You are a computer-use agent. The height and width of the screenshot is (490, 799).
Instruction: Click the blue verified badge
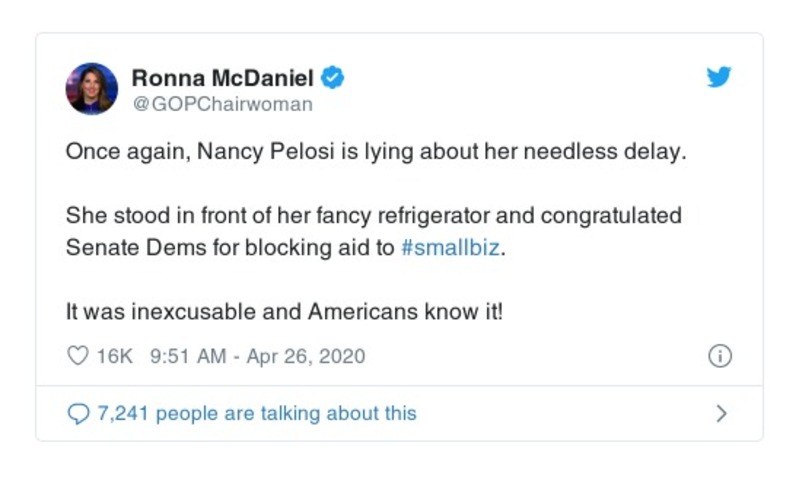coord(335,78)
